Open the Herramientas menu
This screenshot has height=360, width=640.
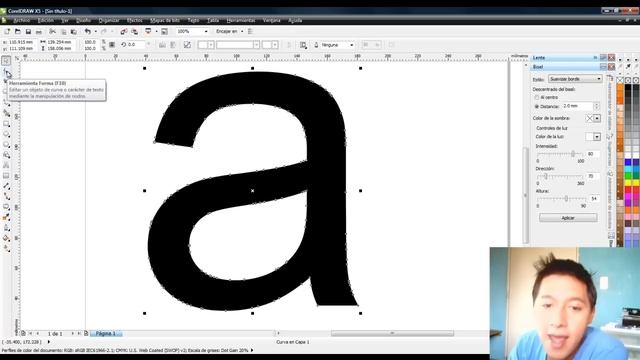(241, 20)
